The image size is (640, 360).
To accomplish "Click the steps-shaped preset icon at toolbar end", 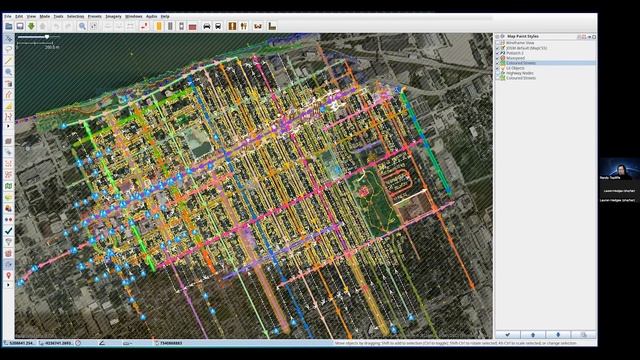I will (272, 26).
